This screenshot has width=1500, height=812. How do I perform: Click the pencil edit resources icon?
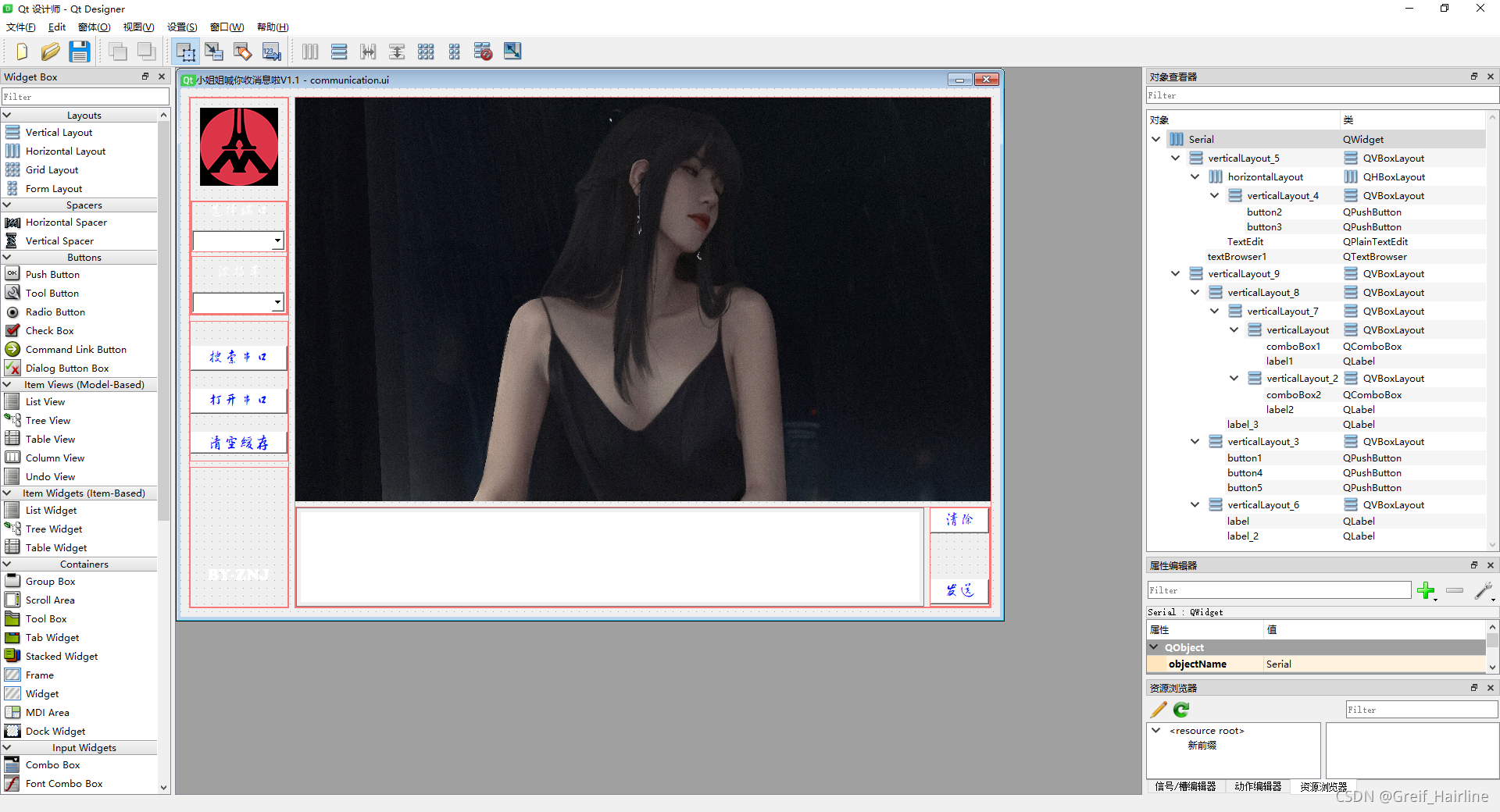(1159, 710)
